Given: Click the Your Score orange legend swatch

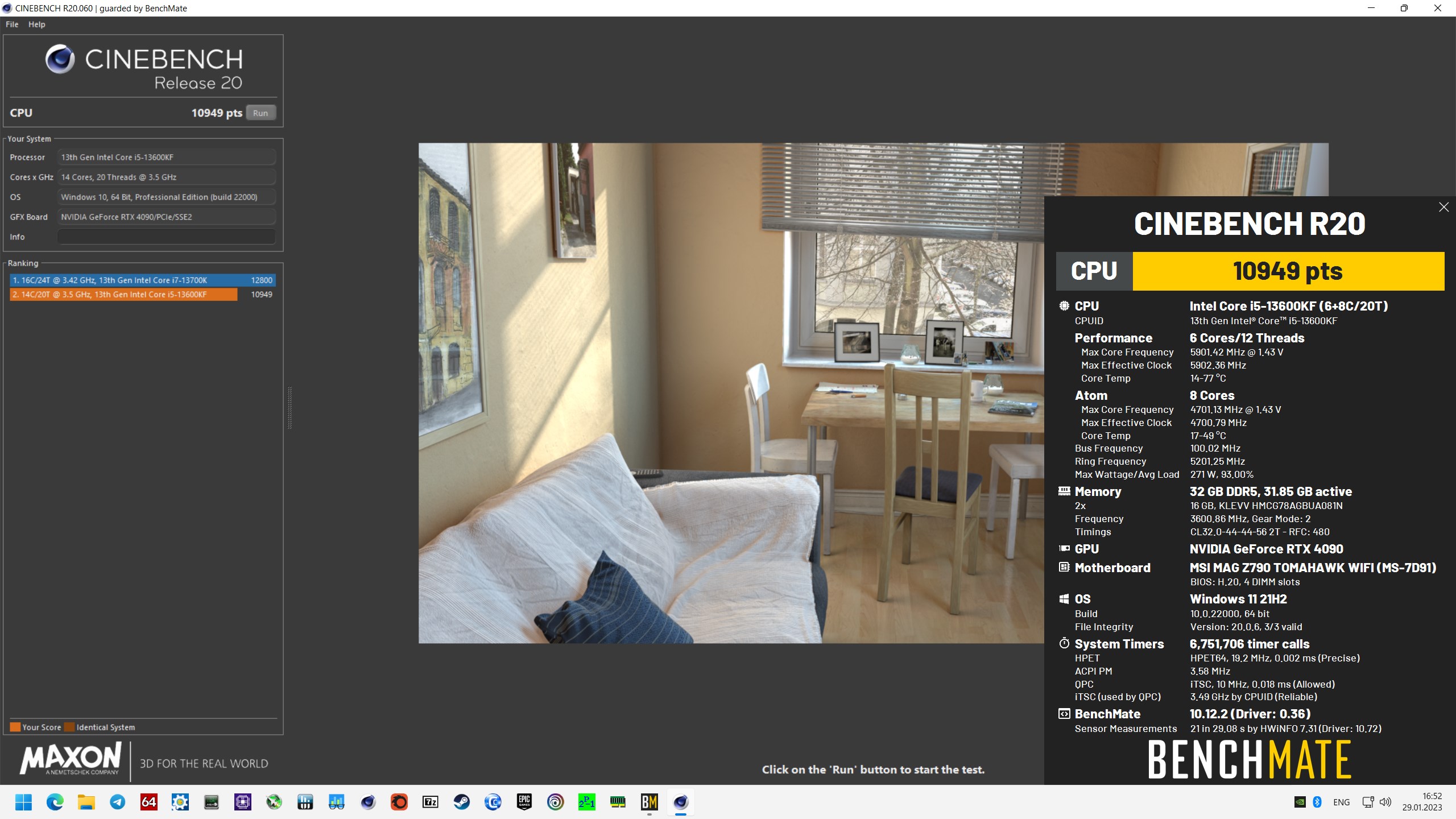Looking at the screenshot, I should point(15,727).
